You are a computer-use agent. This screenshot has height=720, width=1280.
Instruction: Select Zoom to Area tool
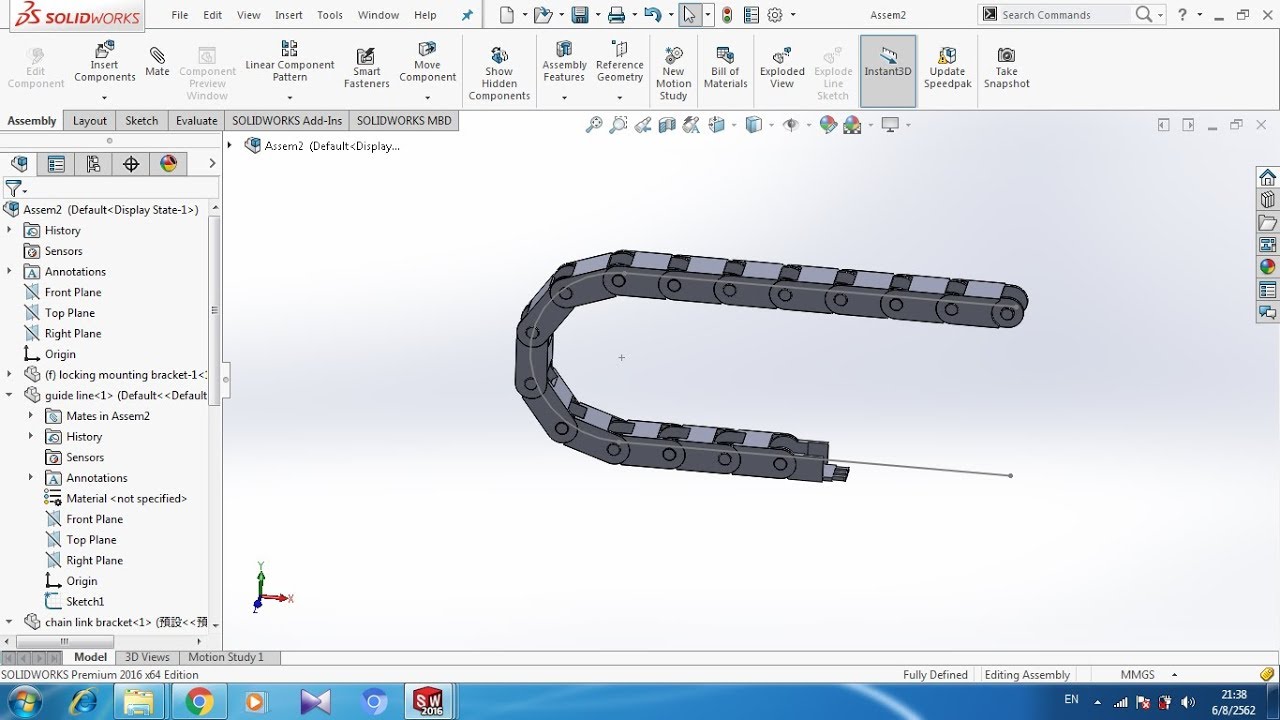(x=618, y=125)
